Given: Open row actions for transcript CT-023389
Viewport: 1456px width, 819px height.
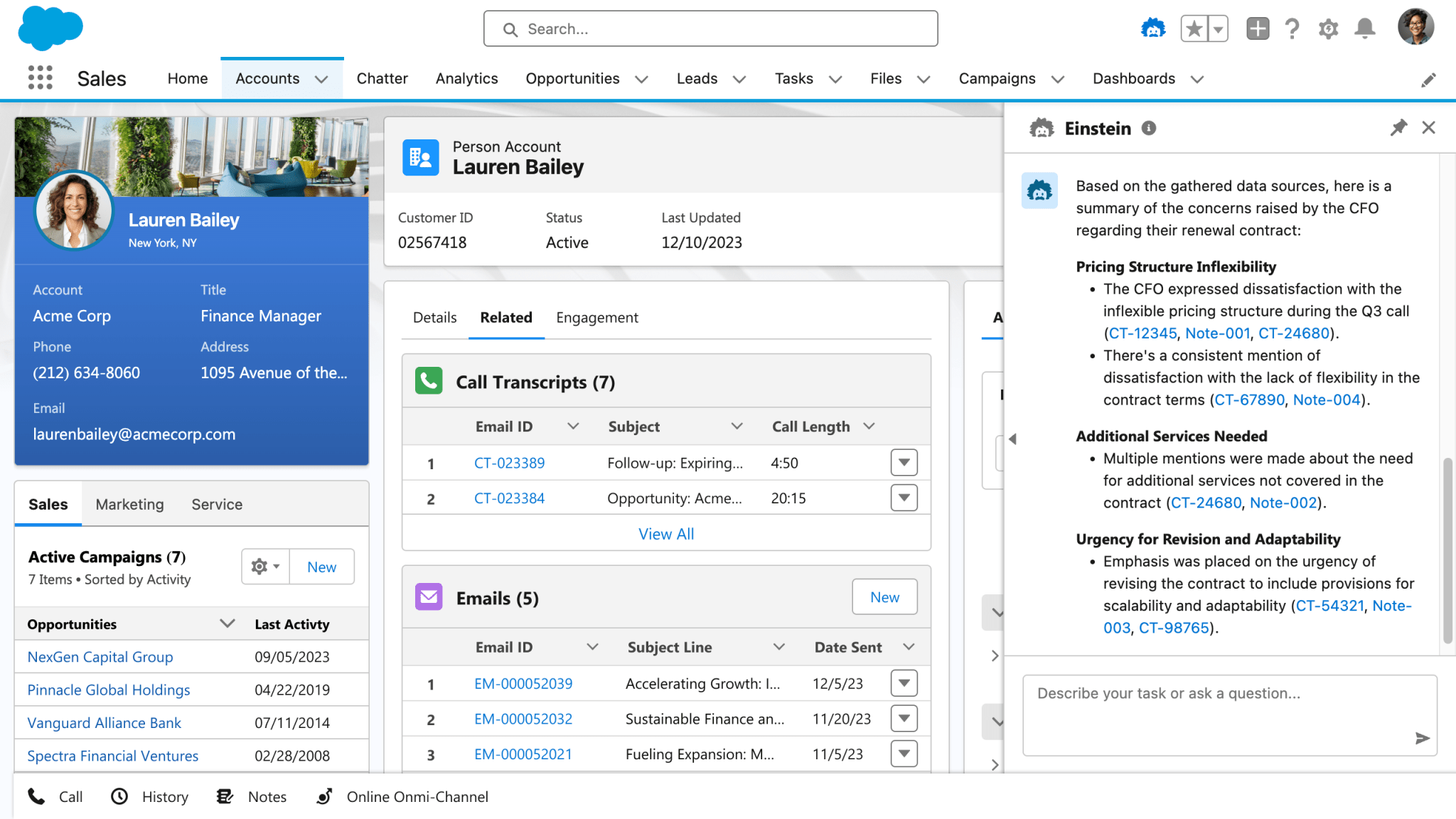Looking at the screenshot, I should pyautogui.click(x=903, y=462).
